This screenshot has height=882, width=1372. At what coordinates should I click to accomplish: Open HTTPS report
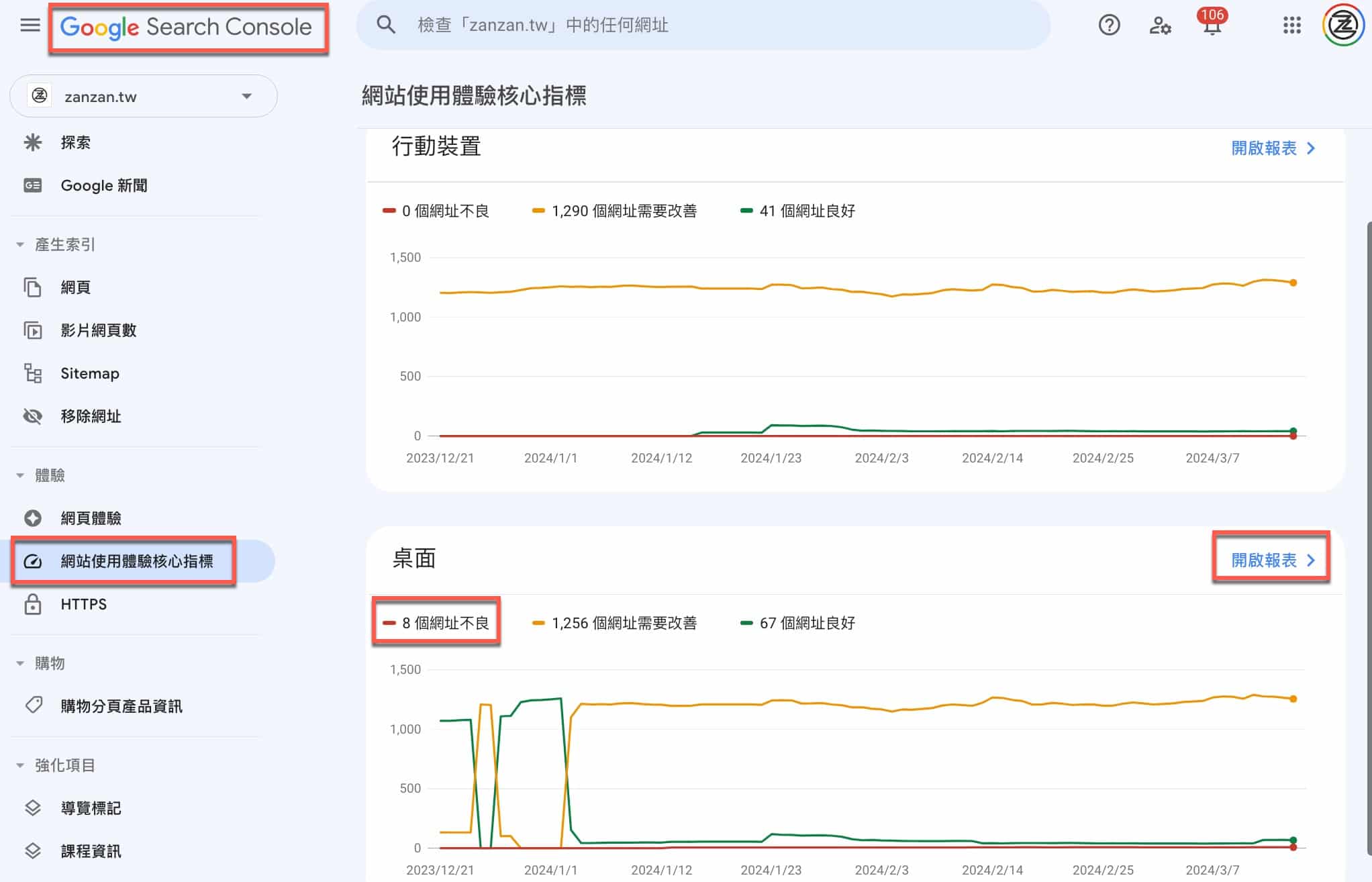(83, 604)
